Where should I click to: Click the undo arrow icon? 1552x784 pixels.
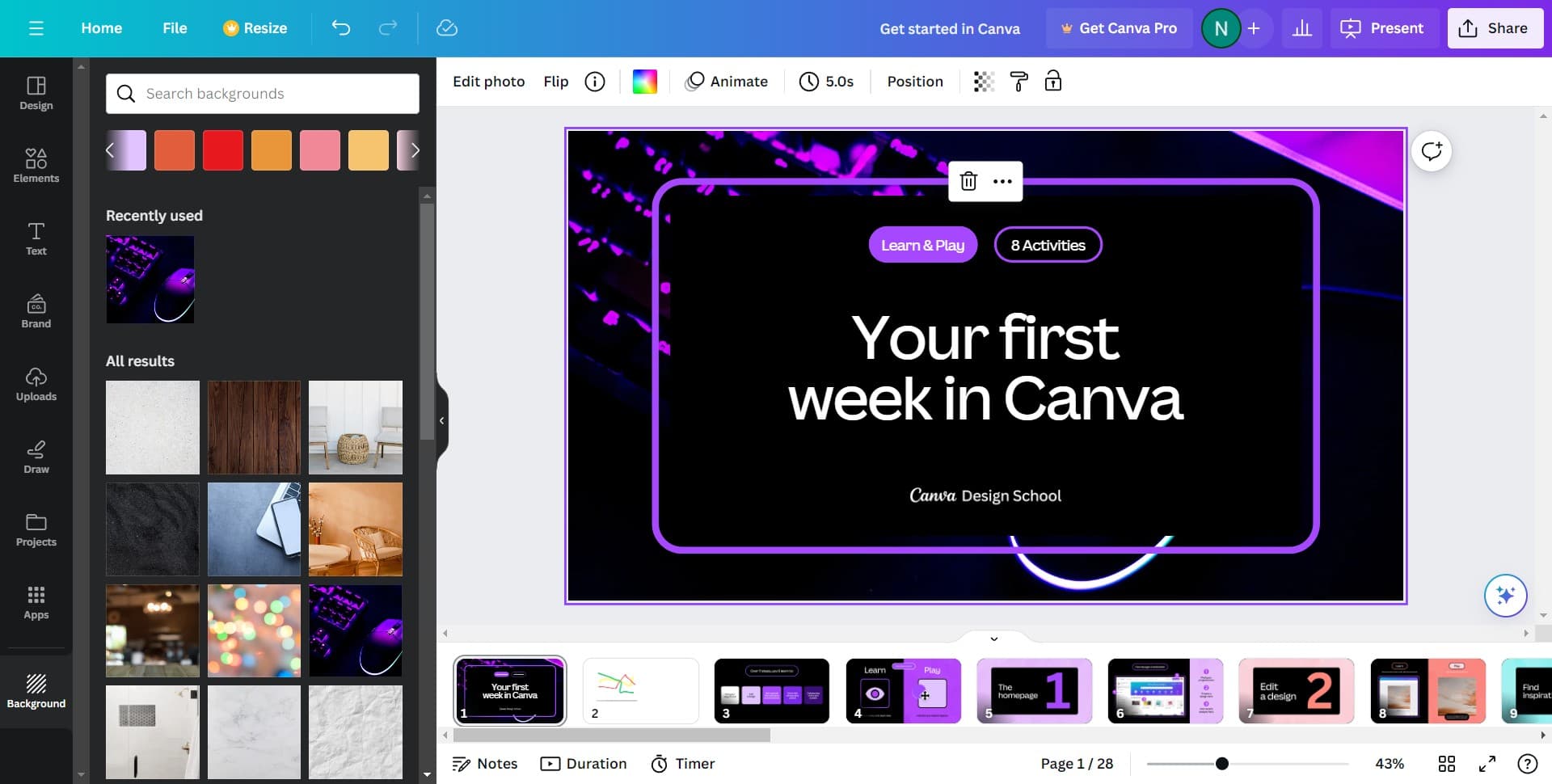340,28
